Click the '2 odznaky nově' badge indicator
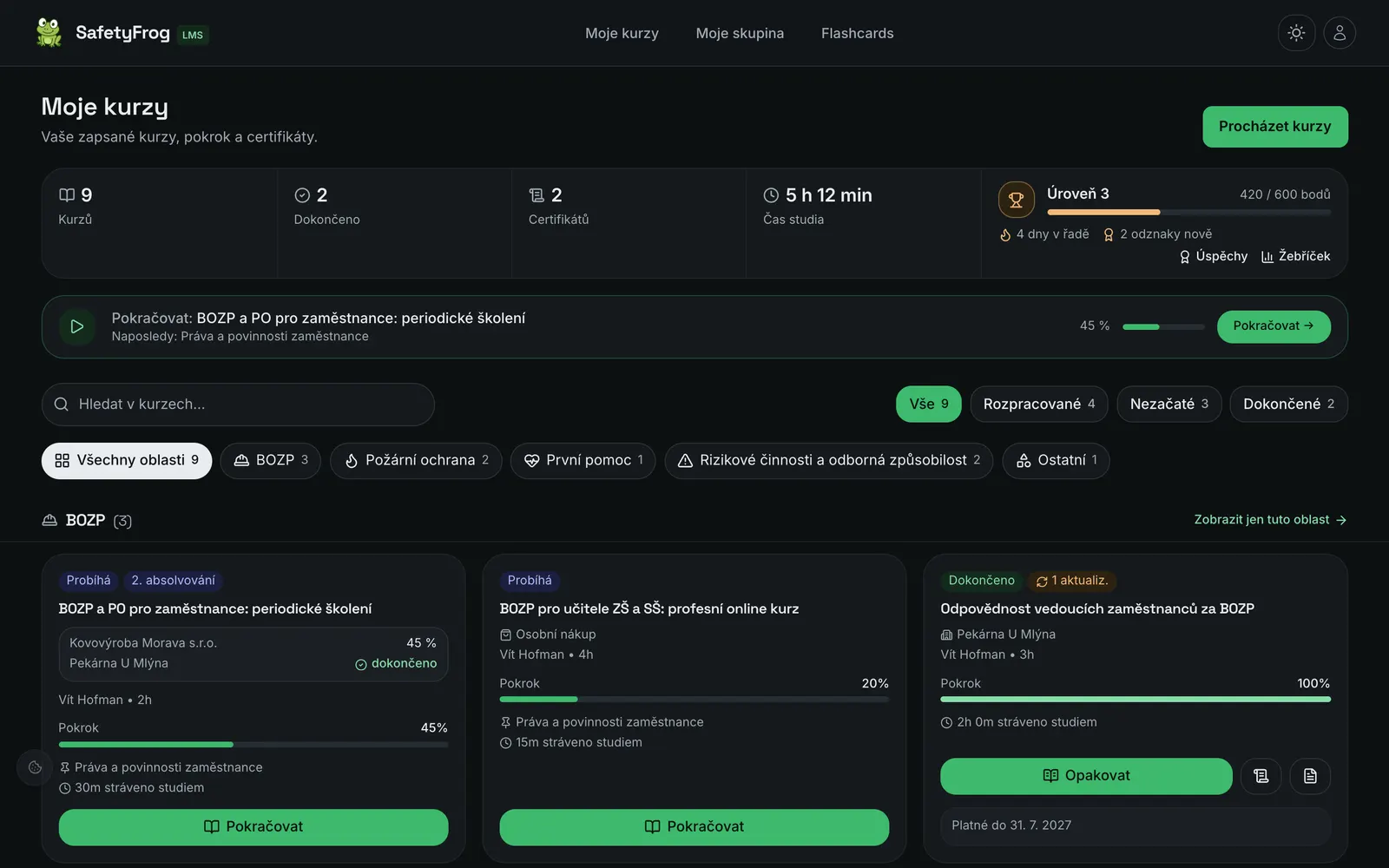The width and height of the screenshot is (1389, 868). pyautogui.click(x=1157, y=234)
